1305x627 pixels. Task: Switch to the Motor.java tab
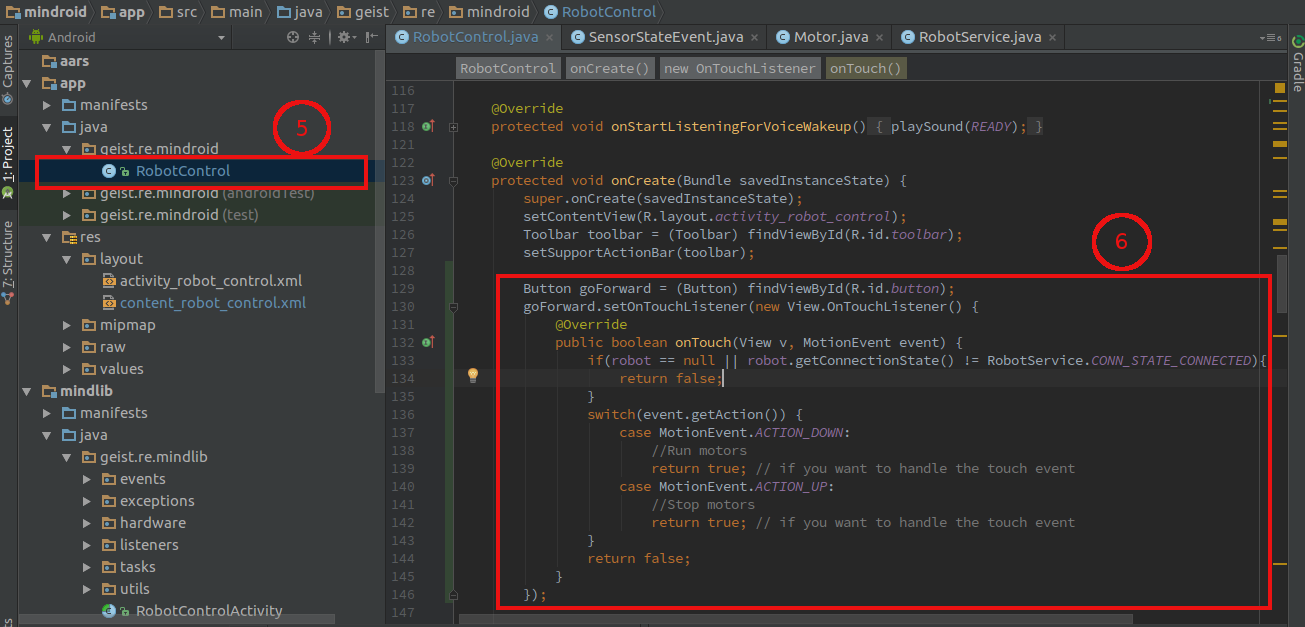pyautogui.click(x=830, y=37)
